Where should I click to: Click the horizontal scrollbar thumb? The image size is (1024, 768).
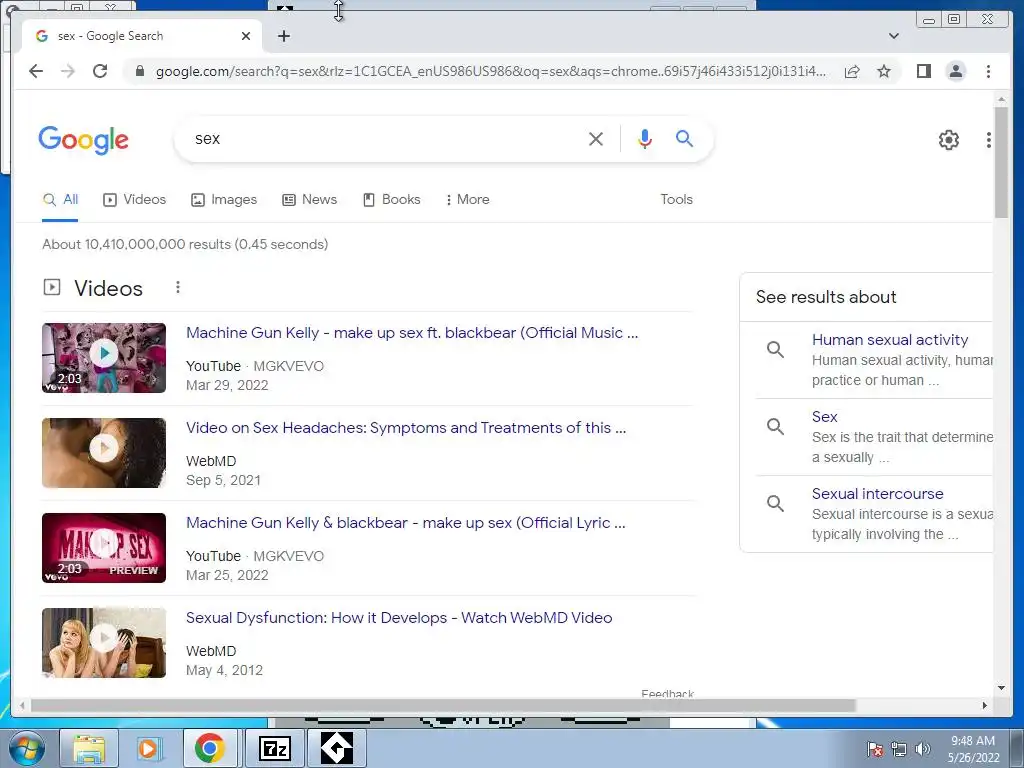[x=443, y=705]
